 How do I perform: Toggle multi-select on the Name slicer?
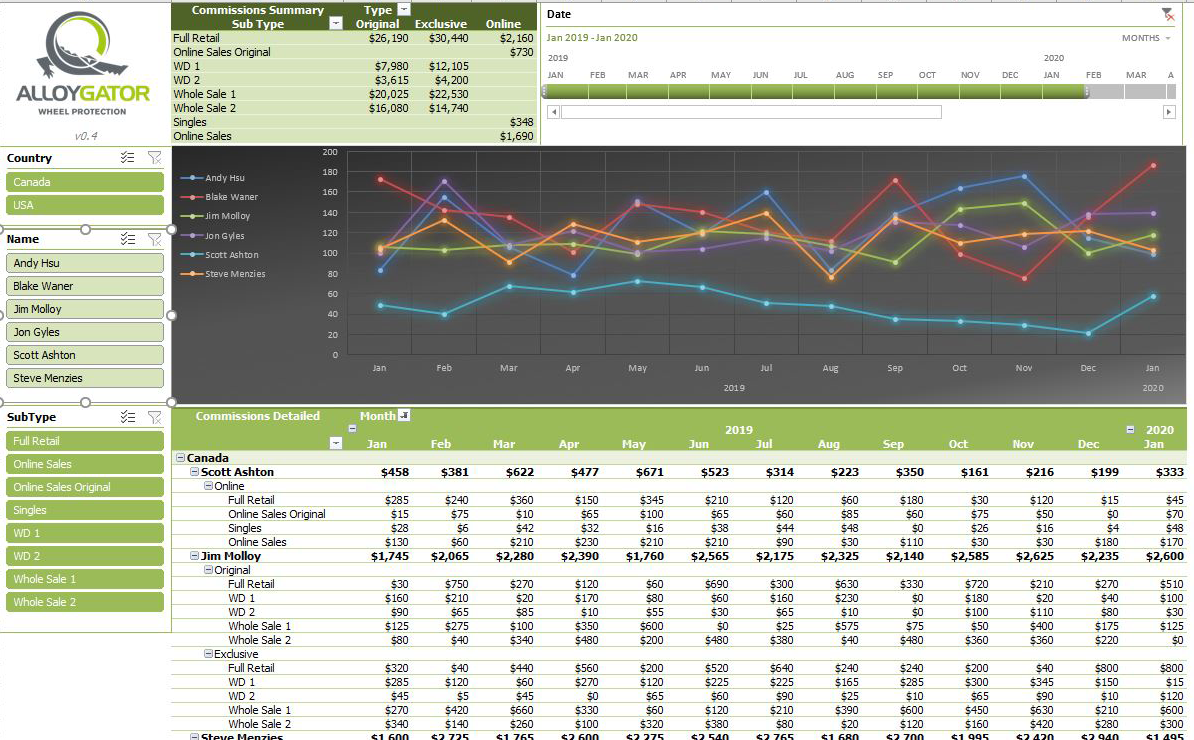127,239
